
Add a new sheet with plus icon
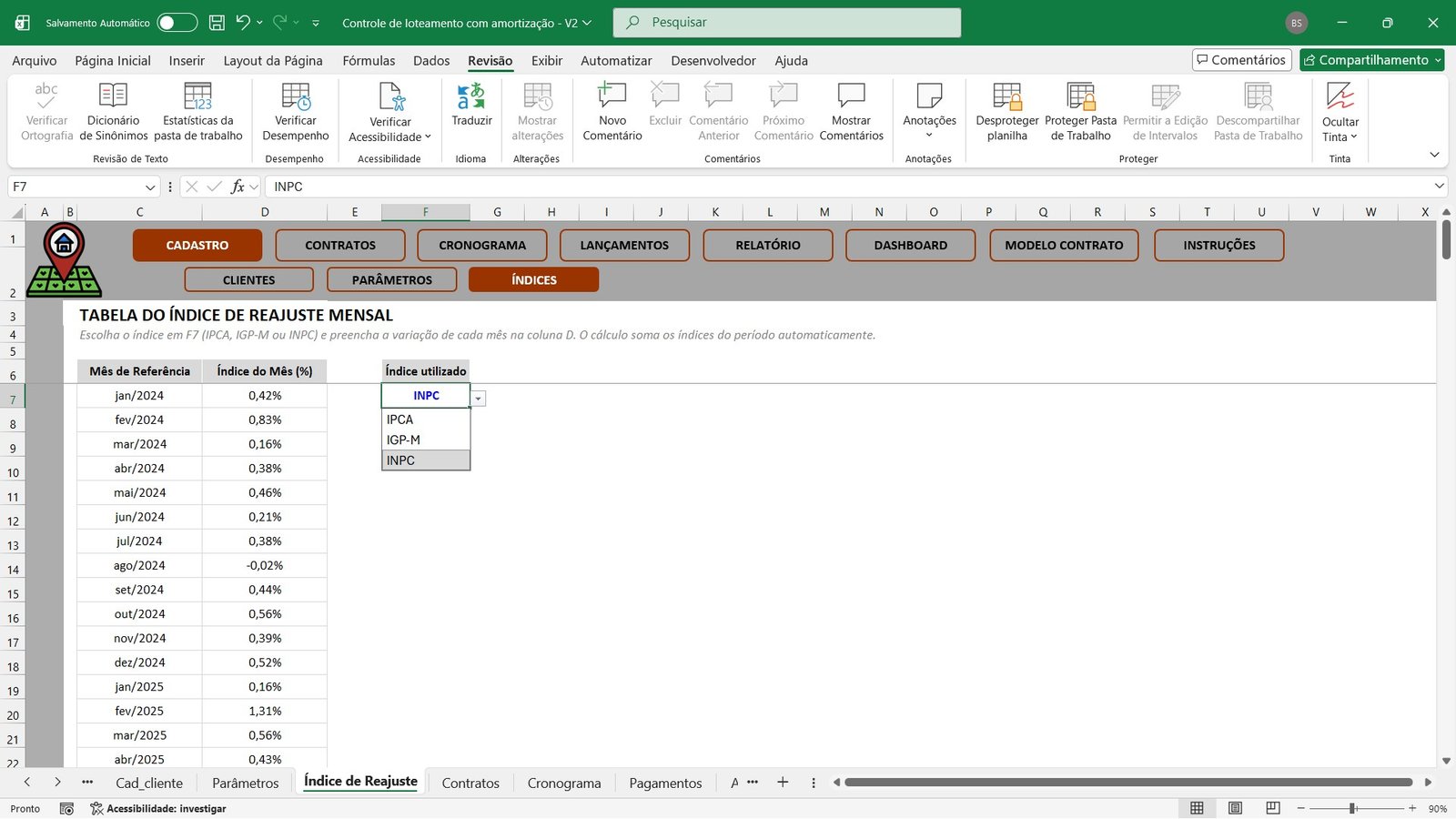pos(783,782)
